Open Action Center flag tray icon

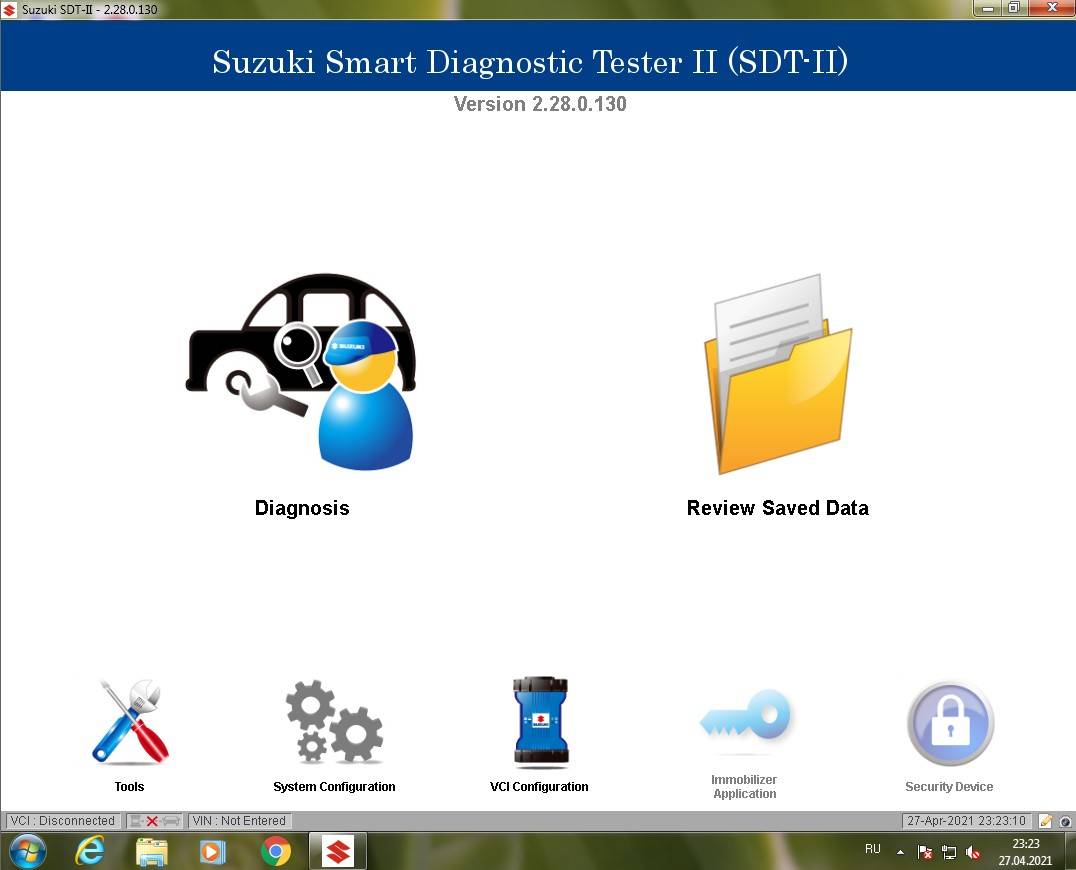click(x=924, y=852)
